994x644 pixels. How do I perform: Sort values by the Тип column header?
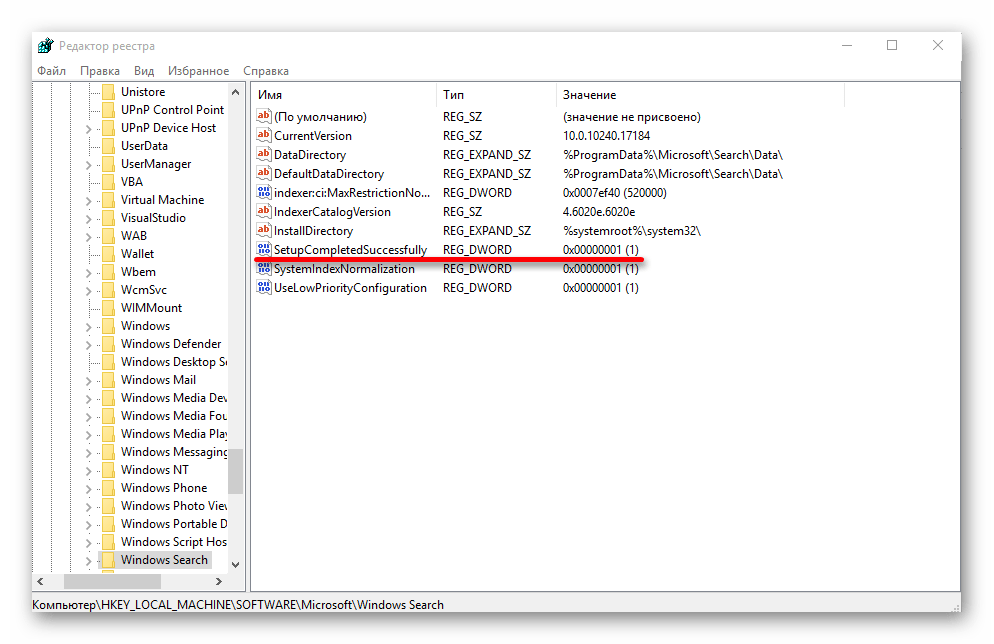(454, 95)
